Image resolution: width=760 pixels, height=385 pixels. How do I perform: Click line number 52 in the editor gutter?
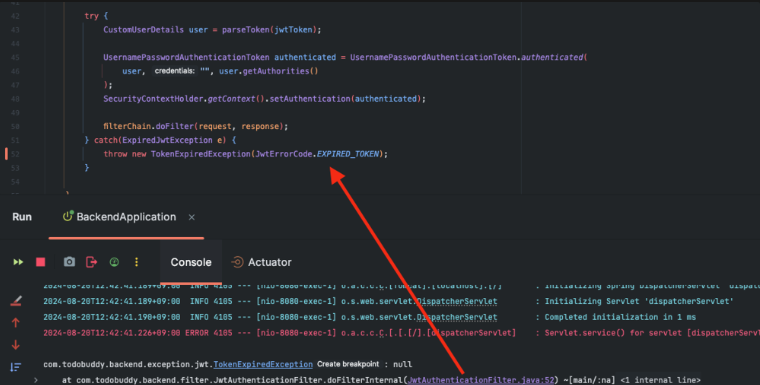[15, 154]
